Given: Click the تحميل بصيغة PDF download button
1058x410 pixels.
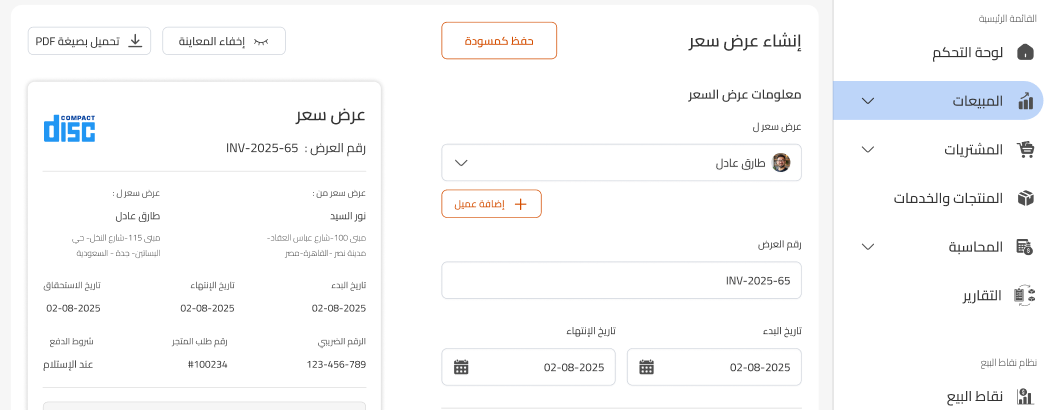Looking at the screenshot, I should click(89, 41).
